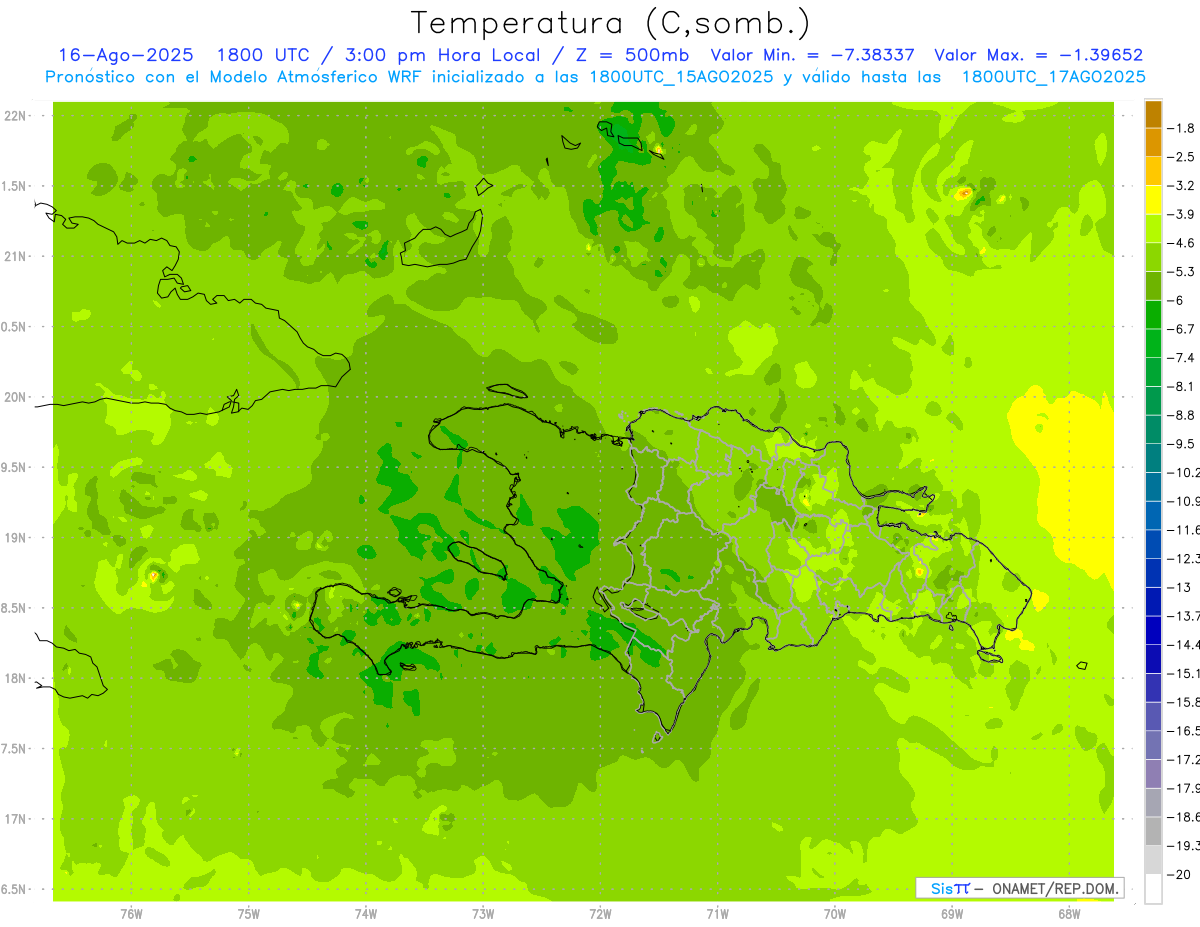1200x927 pixels.
Task: Select the "-2.5" legend value
Action: click(1182, 157)
